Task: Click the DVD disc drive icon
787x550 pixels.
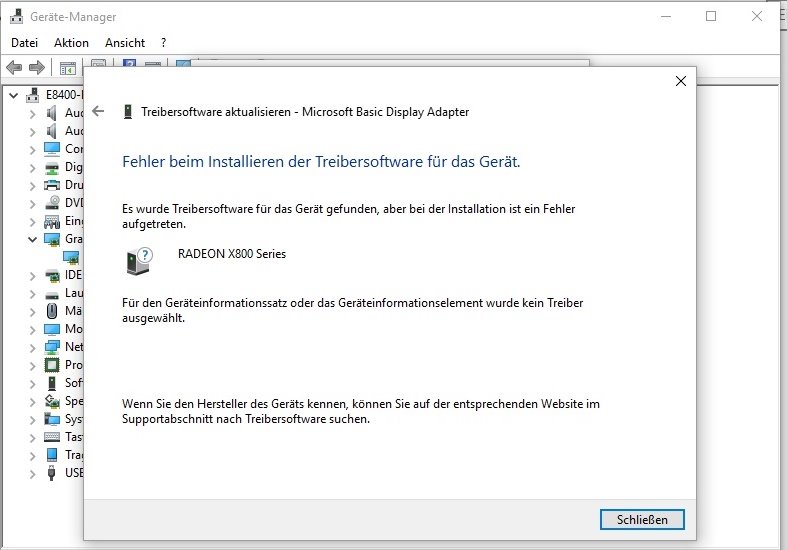Action: point(52,203)
